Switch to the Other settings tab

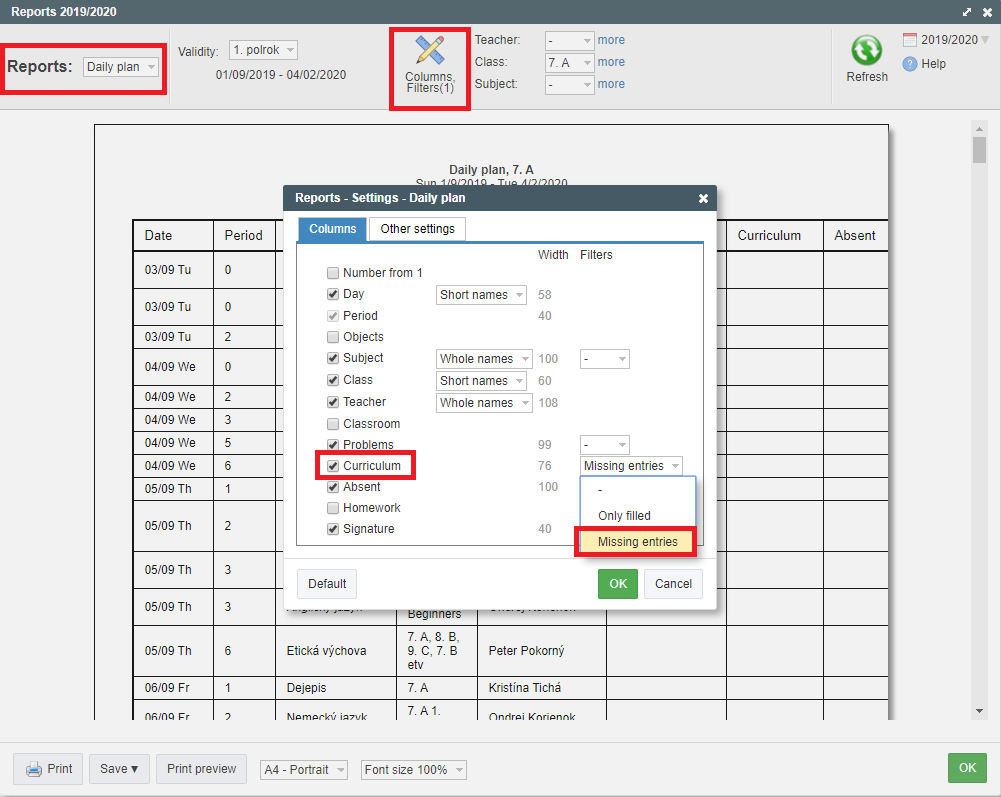pyautogui.click(x=417, y=229)
